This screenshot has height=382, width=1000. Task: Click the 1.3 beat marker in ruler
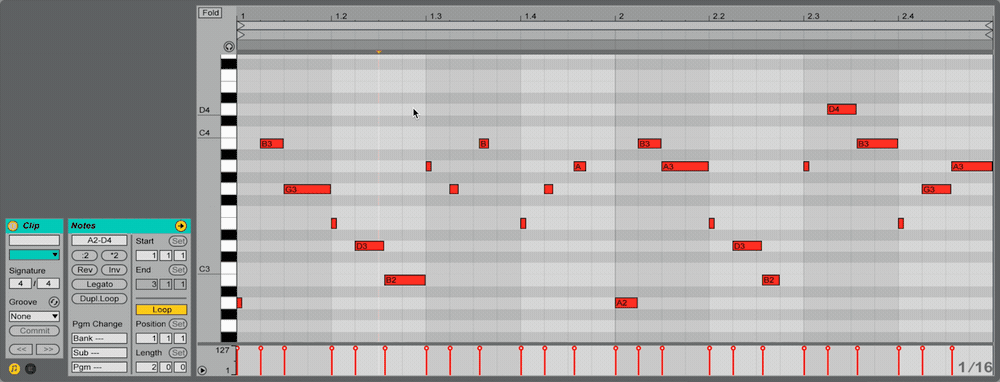click(436, 16)
